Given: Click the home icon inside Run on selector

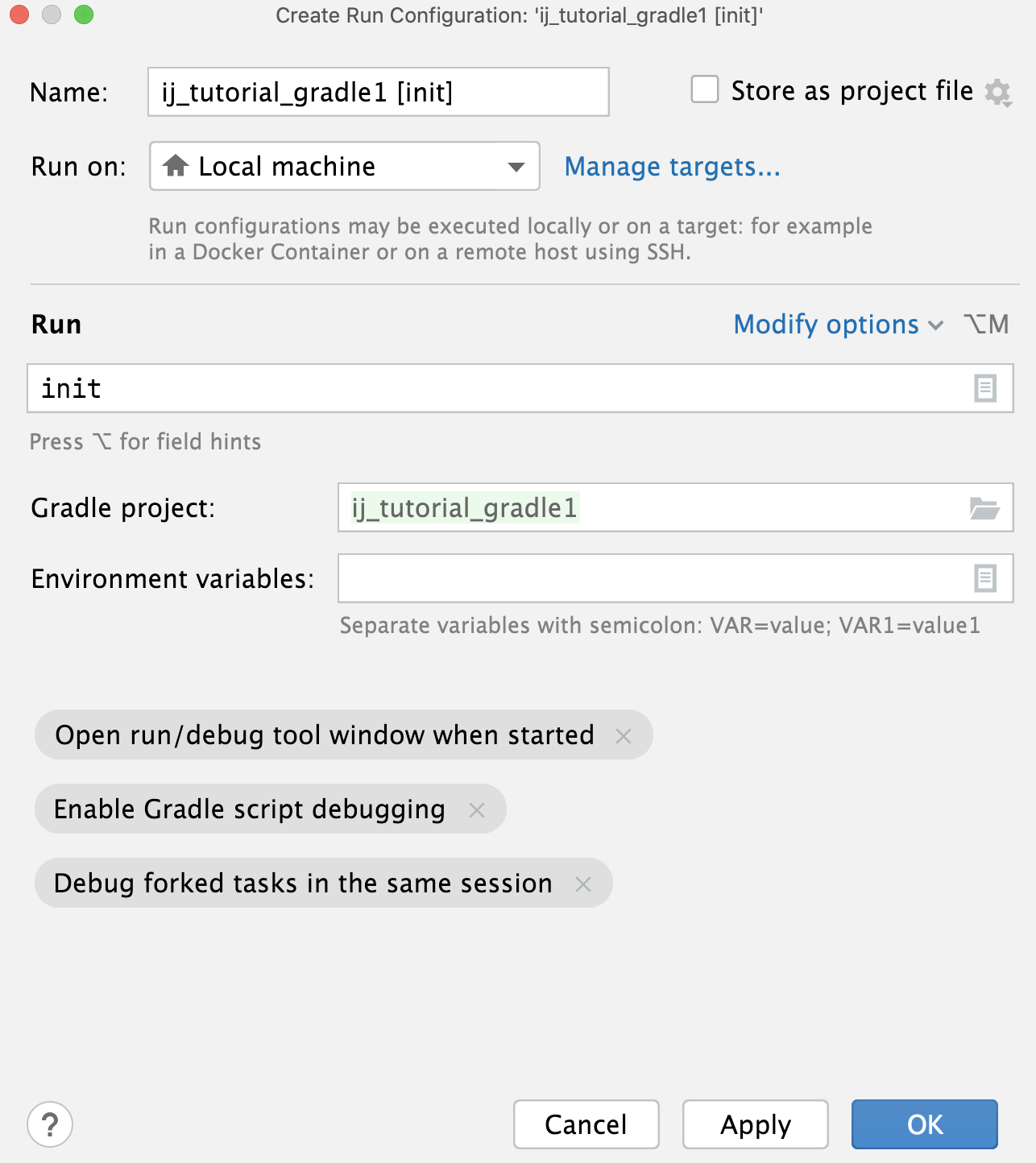Looking at the screenshot, I should click(176, 167).
